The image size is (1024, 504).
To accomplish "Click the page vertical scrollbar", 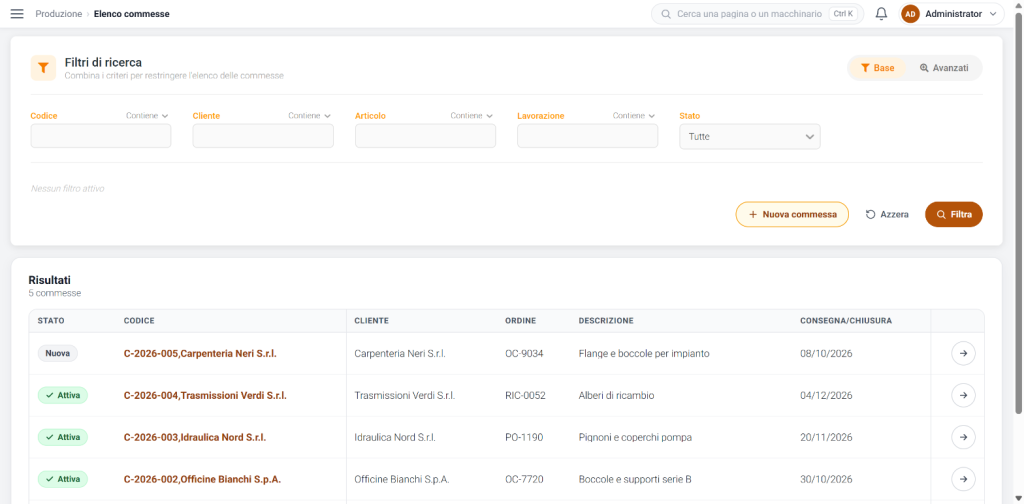I will tap(1019, 212).
